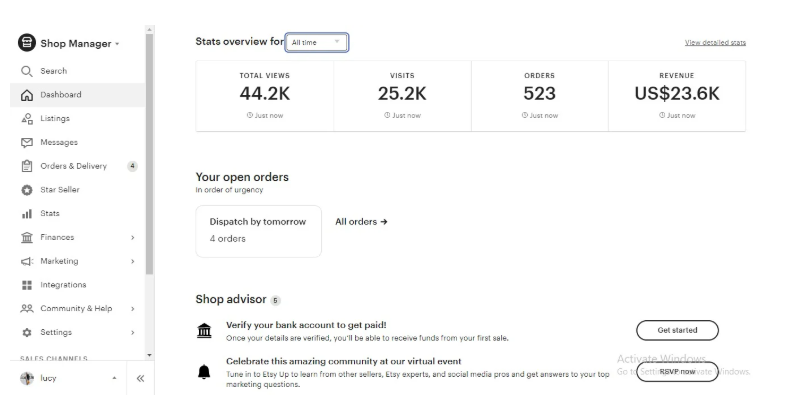Click the sidebar vertical scrollbar thumb
The height and width of the screenshot is (395, 808).
[x=149, y=154]
